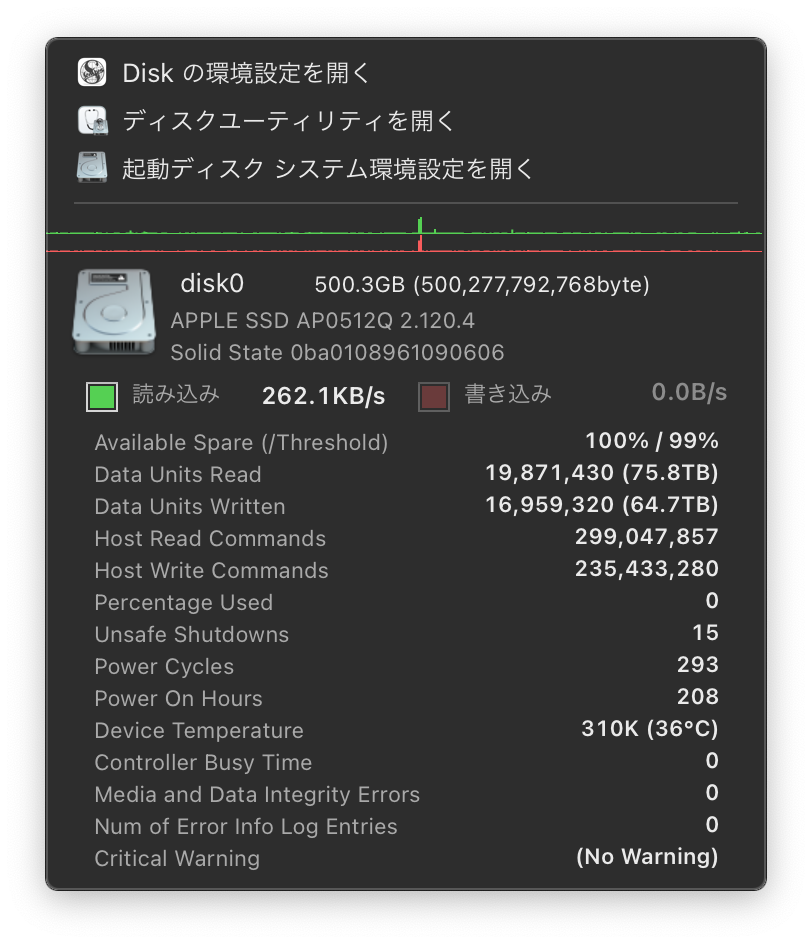This screenshot has width=812, height=944.
Task: Click the 500.3GB capacity text
Action: pyautogui.click(x=482, y=284)
